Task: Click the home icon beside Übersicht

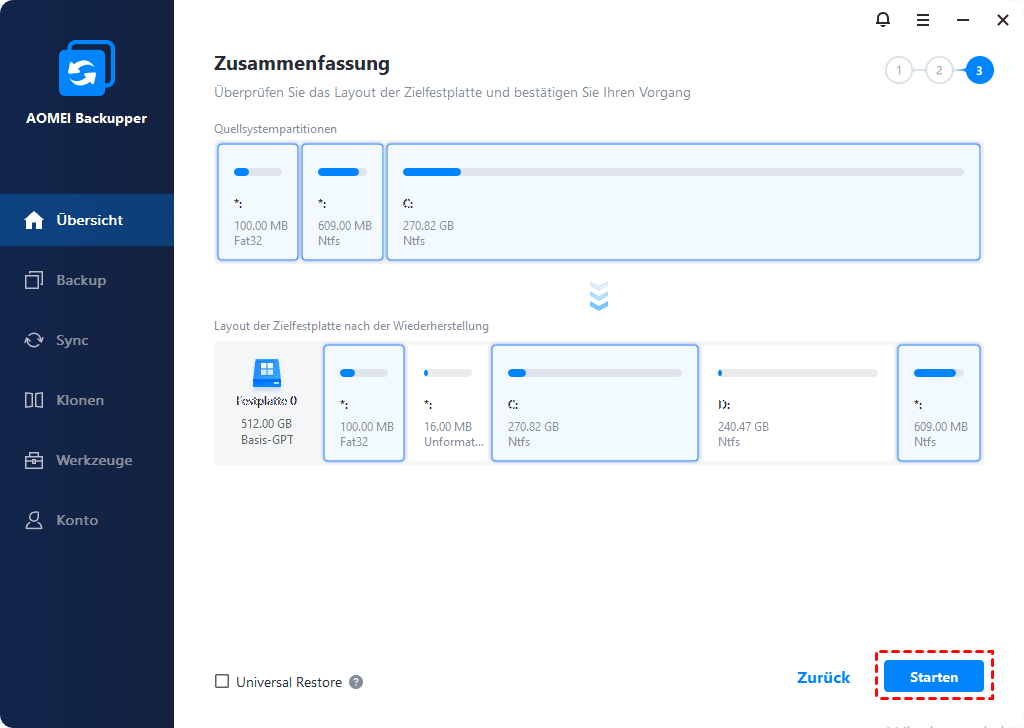Action: 34,220
